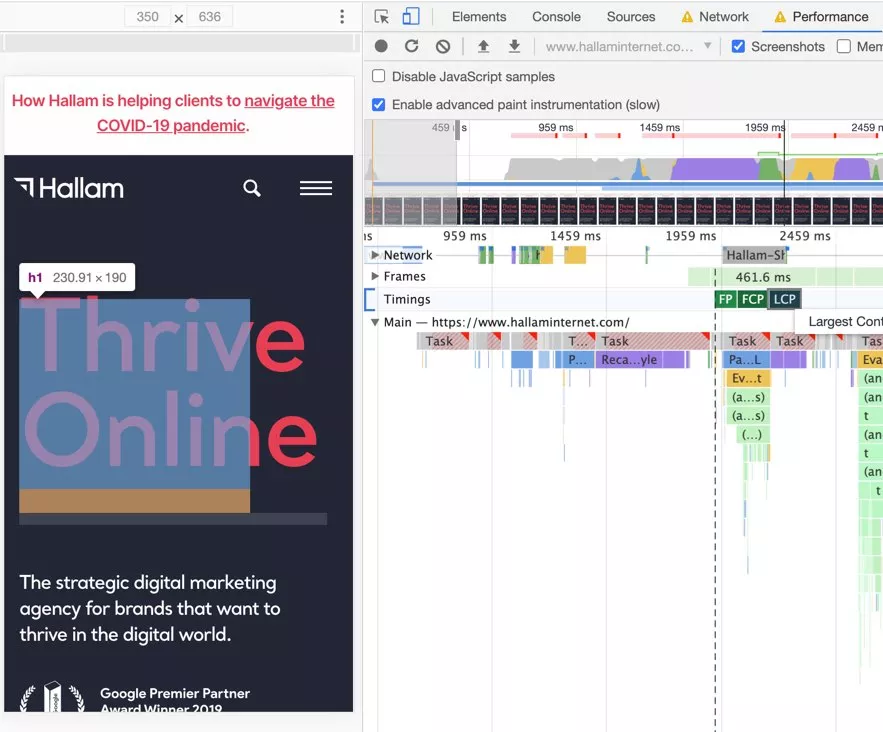Click the load profile upload icon

click(x=483, y=46)
